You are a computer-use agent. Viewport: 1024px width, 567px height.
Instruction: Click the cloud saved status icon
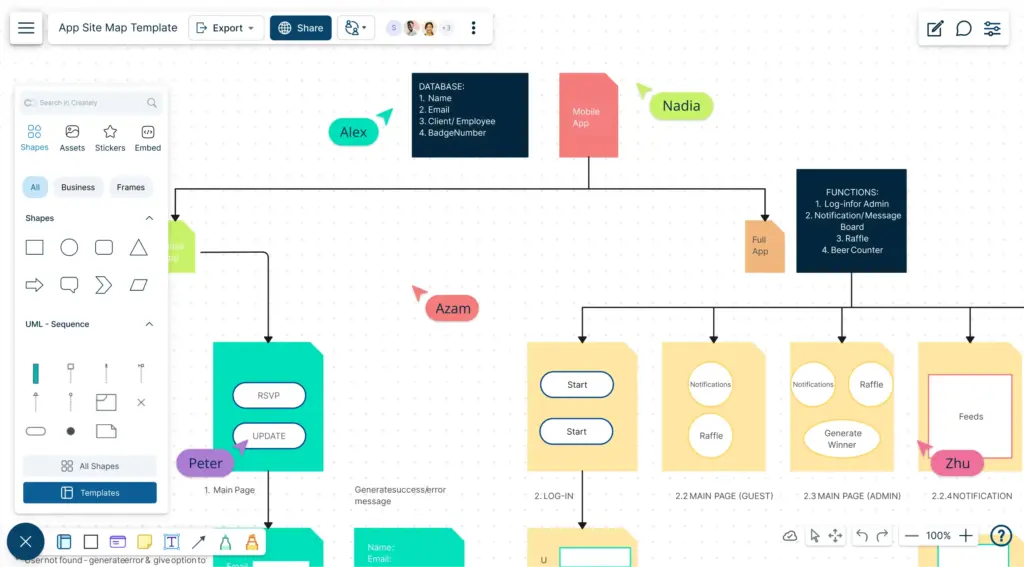(x=790, y=536)
